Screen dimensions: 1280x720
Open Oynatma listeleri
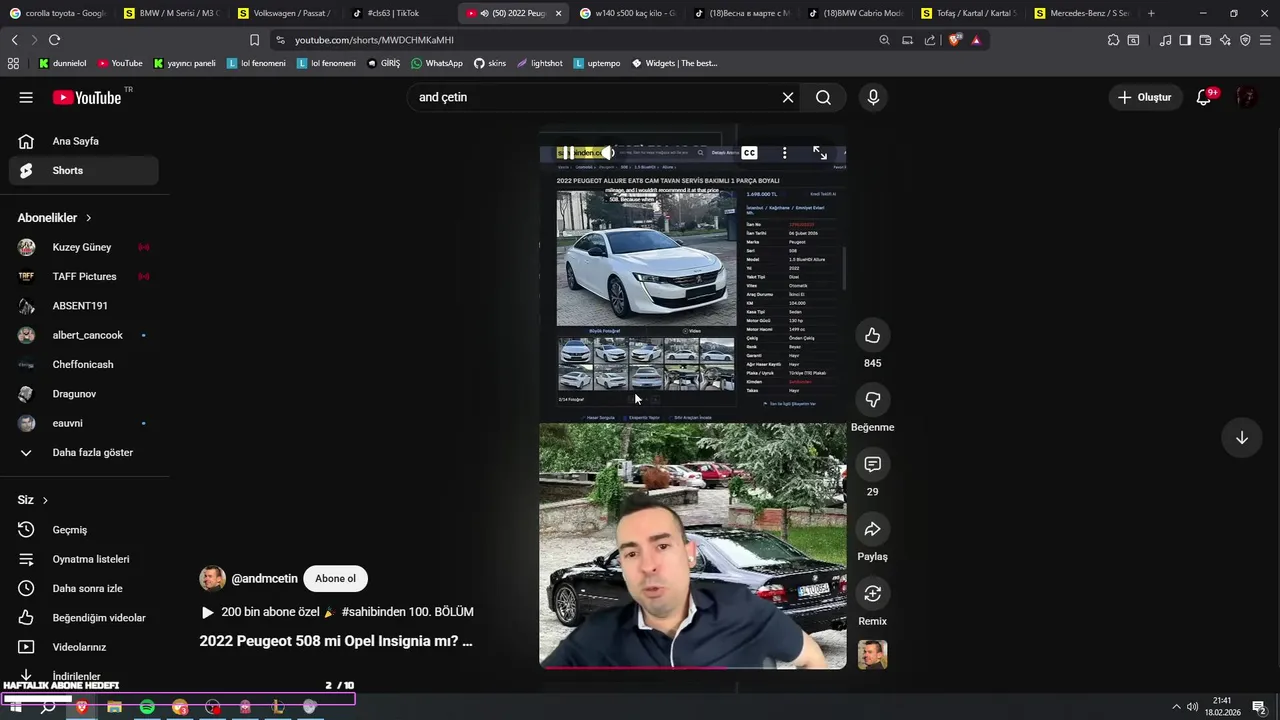click(84, 559)
